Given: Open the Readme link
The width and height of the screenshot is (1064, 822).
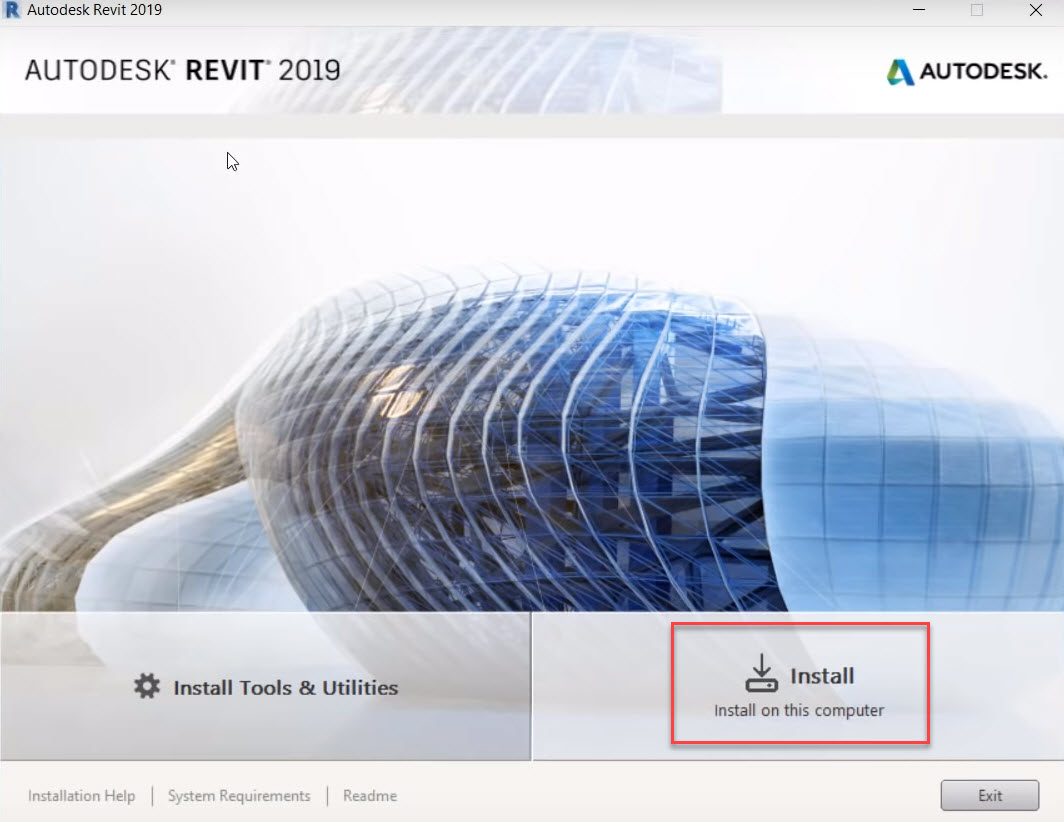Looking at the screenshot, I should point(370,796).
